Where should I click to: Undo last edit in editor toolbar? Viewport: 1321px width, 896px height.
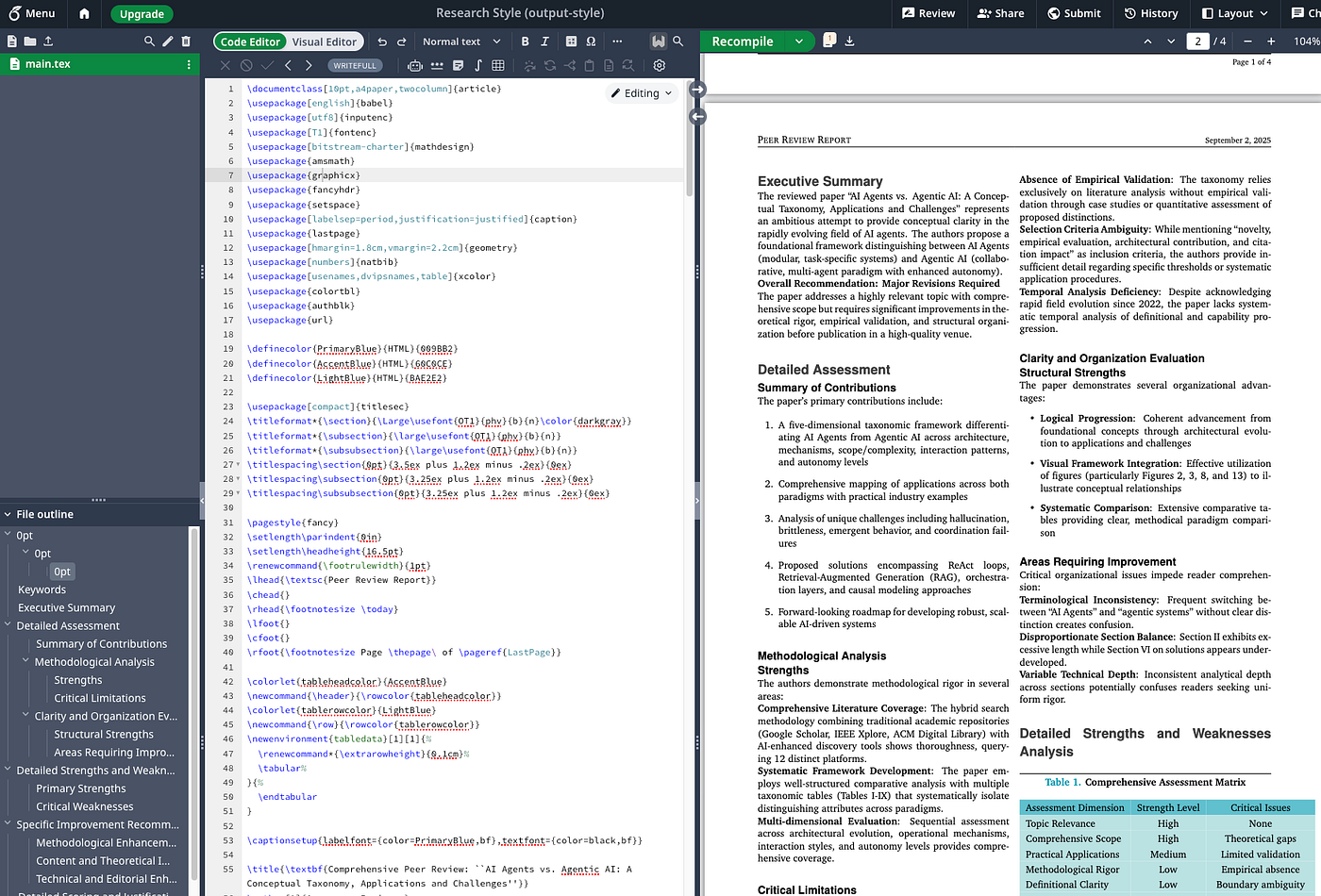tap(382, 41)
